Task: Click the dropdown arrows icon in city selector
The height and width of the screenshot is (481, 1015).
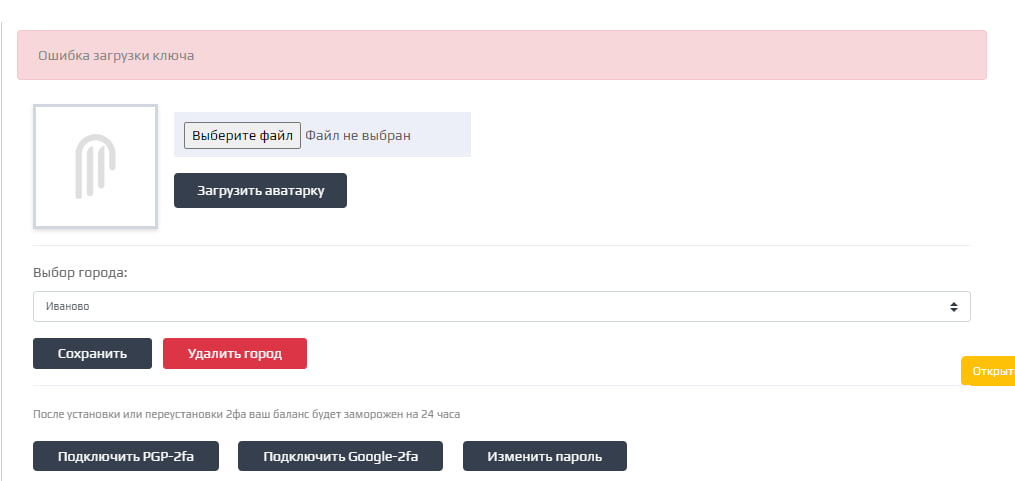Action: [954, 307]
